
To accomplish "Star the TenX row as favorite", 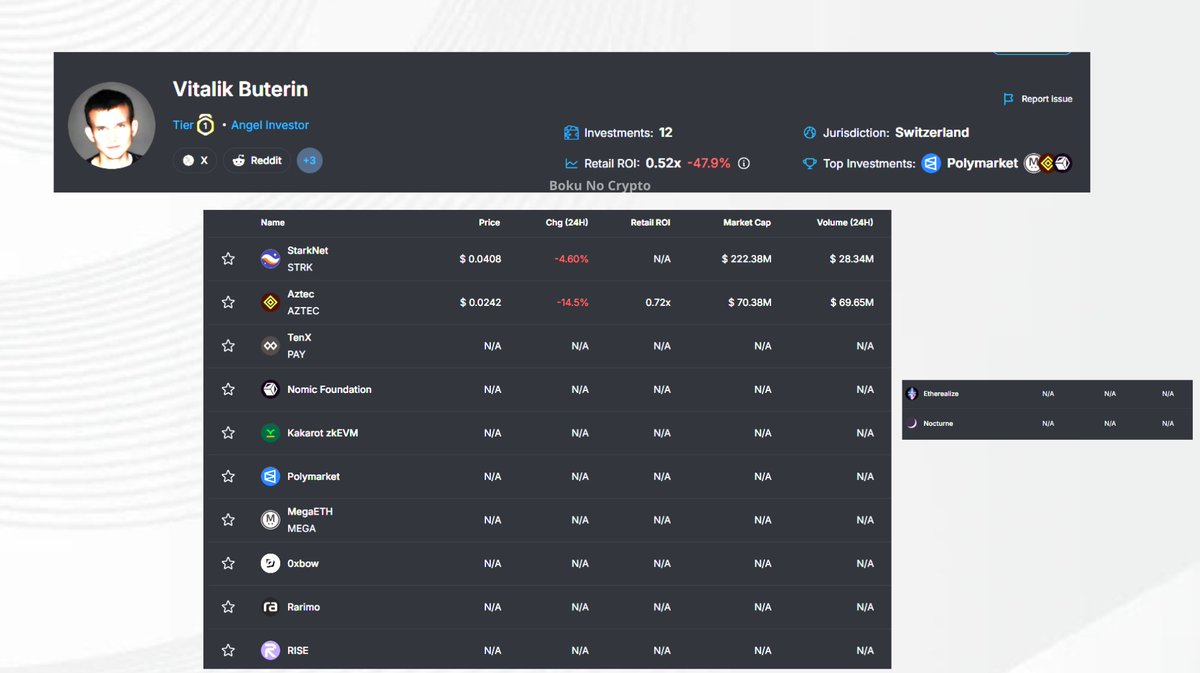I will (x=228, y=346).
